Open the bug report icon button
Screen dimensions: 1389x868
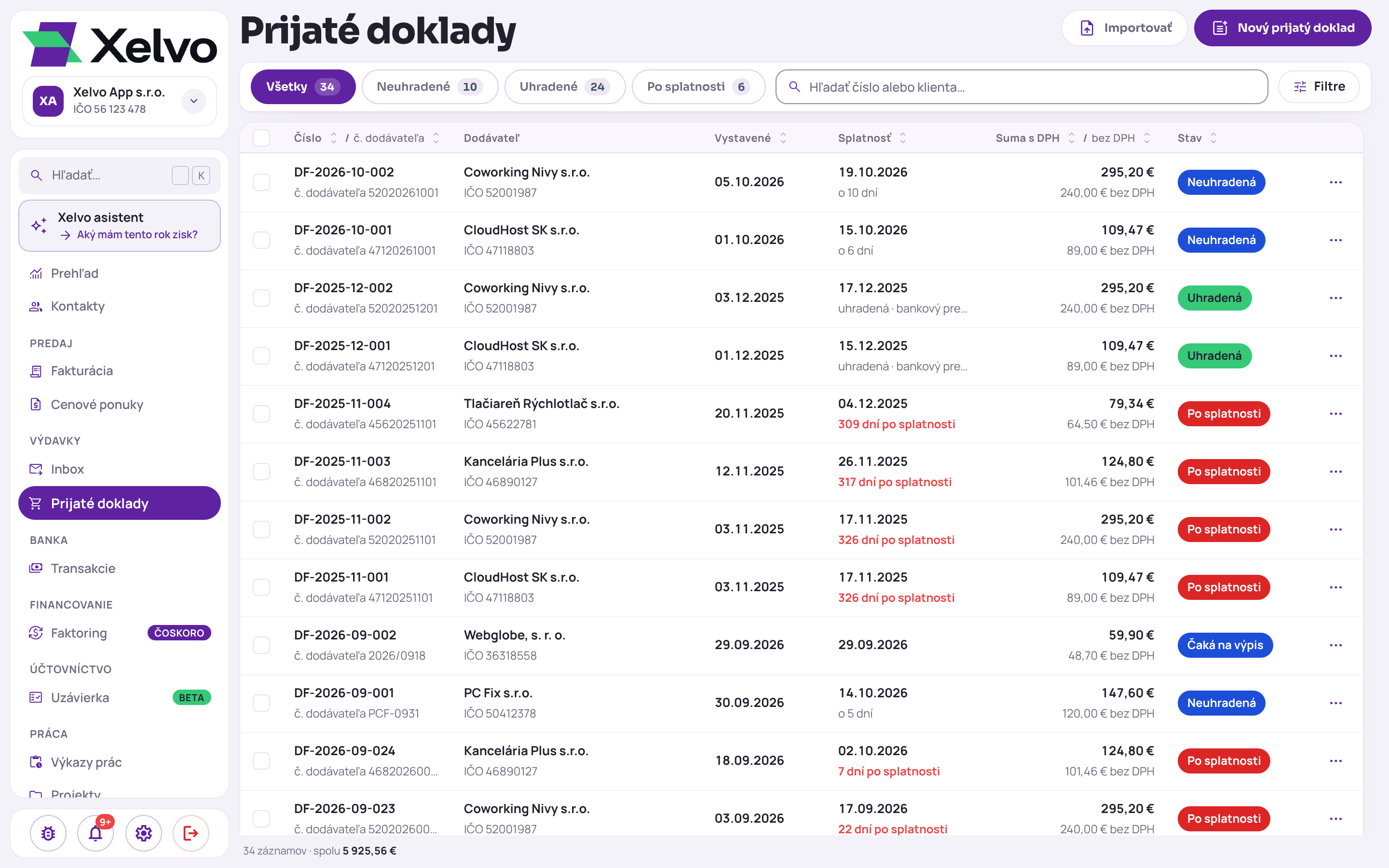point(48,833)
